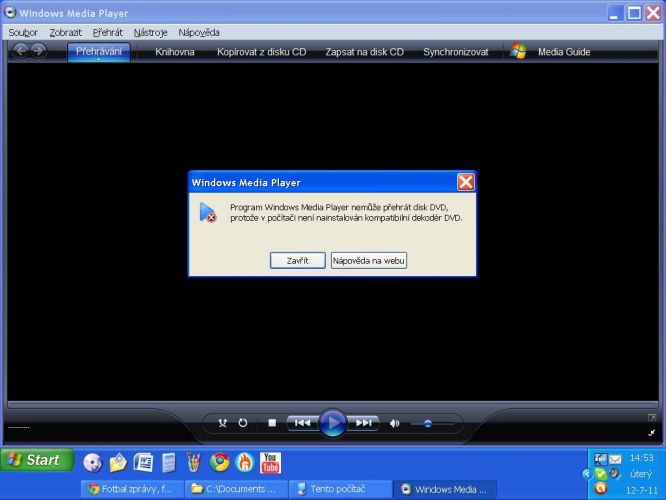Screen dimensions: 666x500
Task: Click the envelope icon in system tray
Action: (x=615, y=459)
